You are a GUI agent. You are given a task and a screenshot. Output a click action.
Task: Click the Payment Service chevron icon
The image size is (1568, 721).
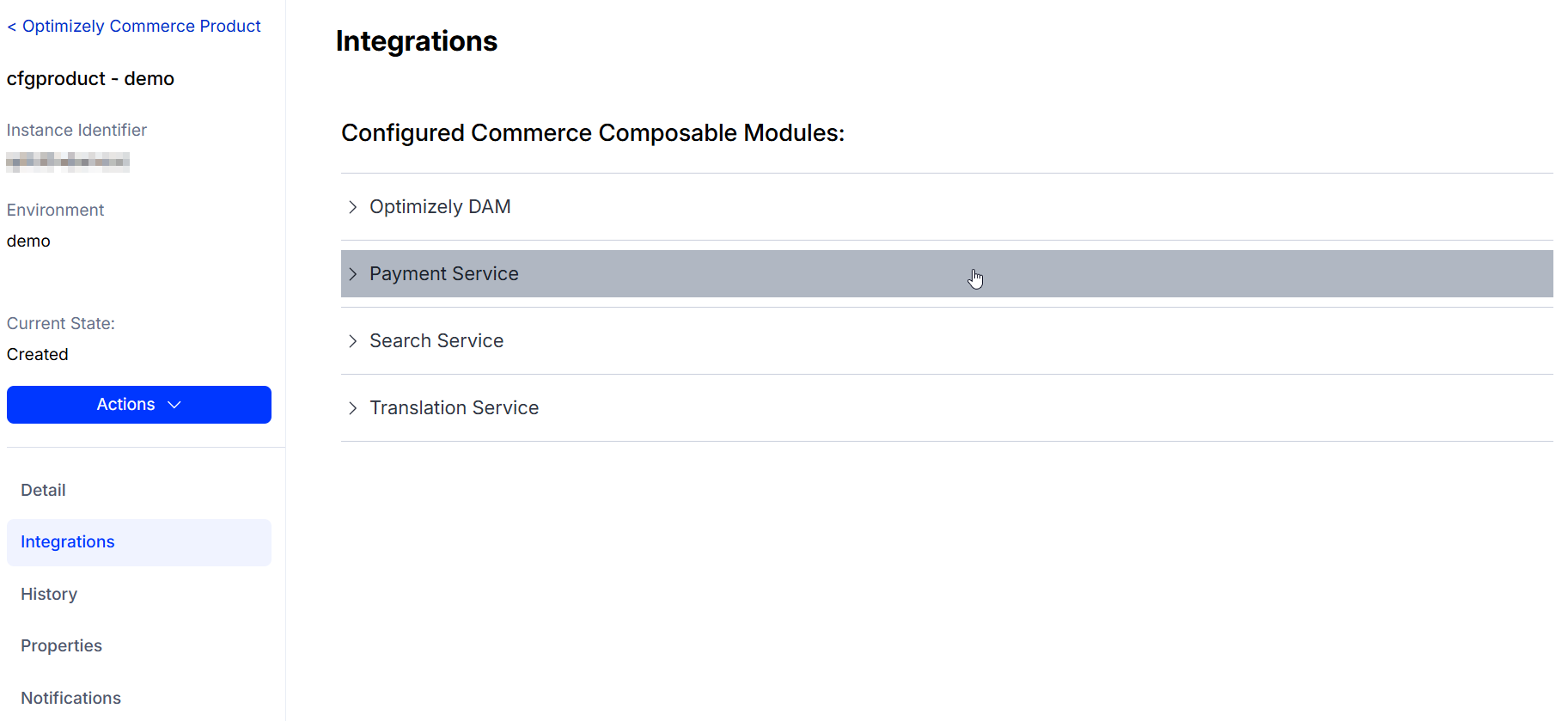click(352, 273)
